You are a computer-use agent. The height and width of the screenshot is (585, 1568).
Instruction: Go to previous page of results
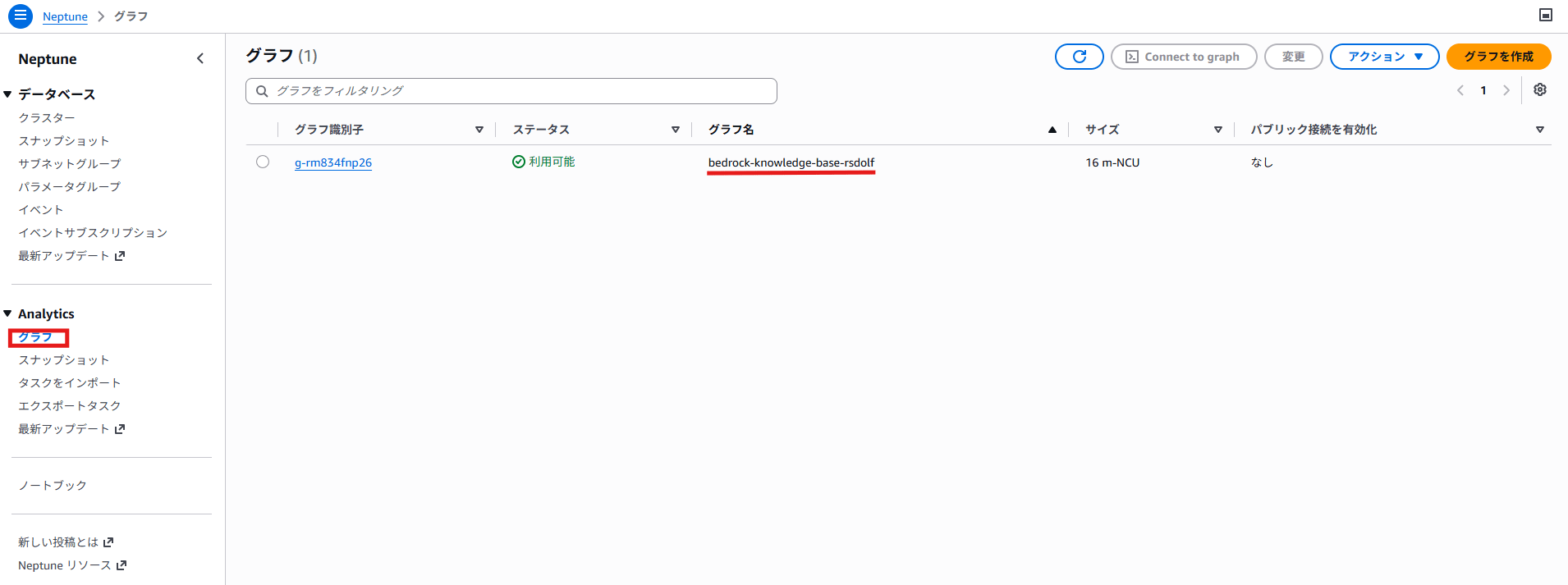pyautogui.click(x=1460, y=90)
